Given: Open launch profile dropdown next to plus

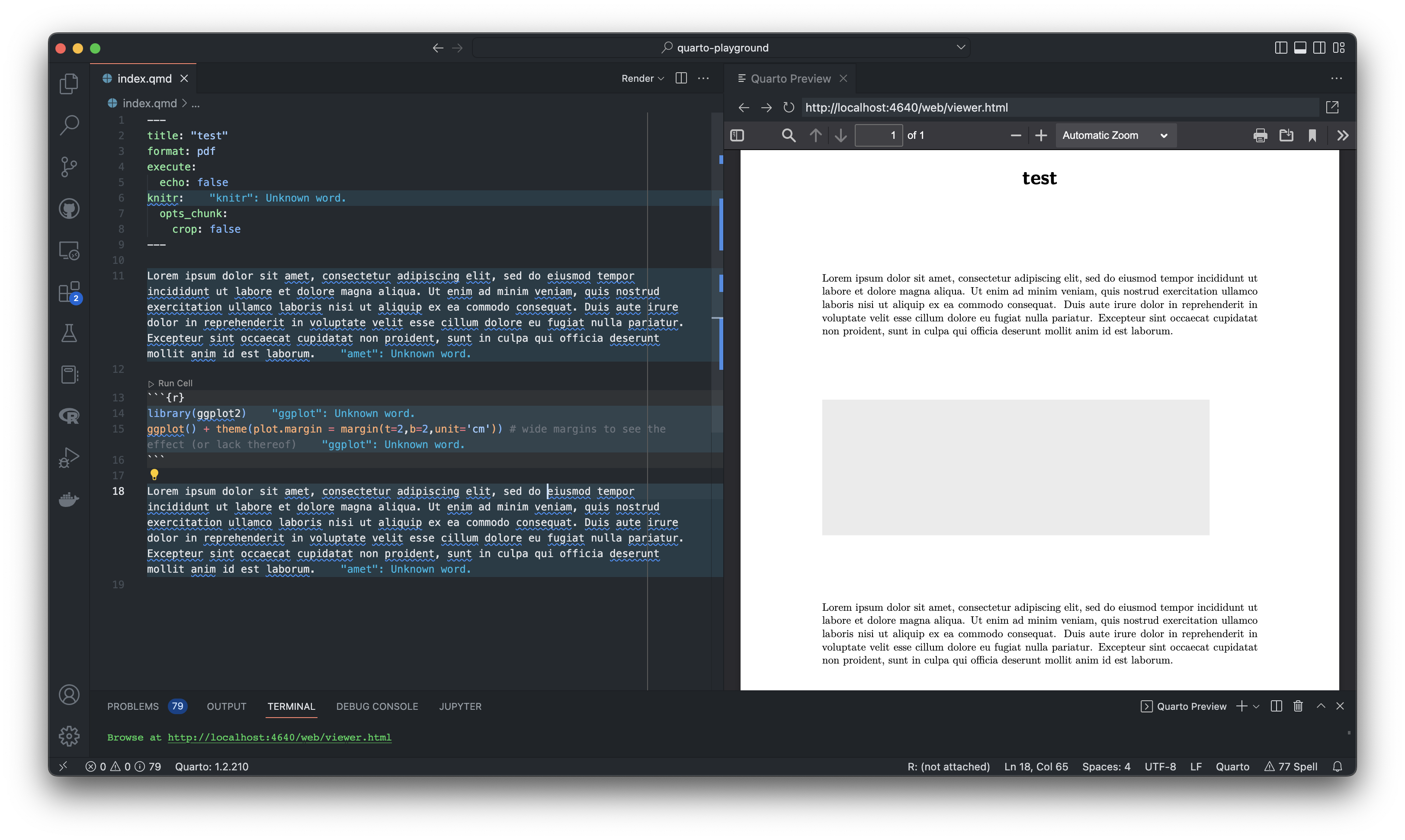Looking at the screenshot, I should click(x=1256, y=706).
